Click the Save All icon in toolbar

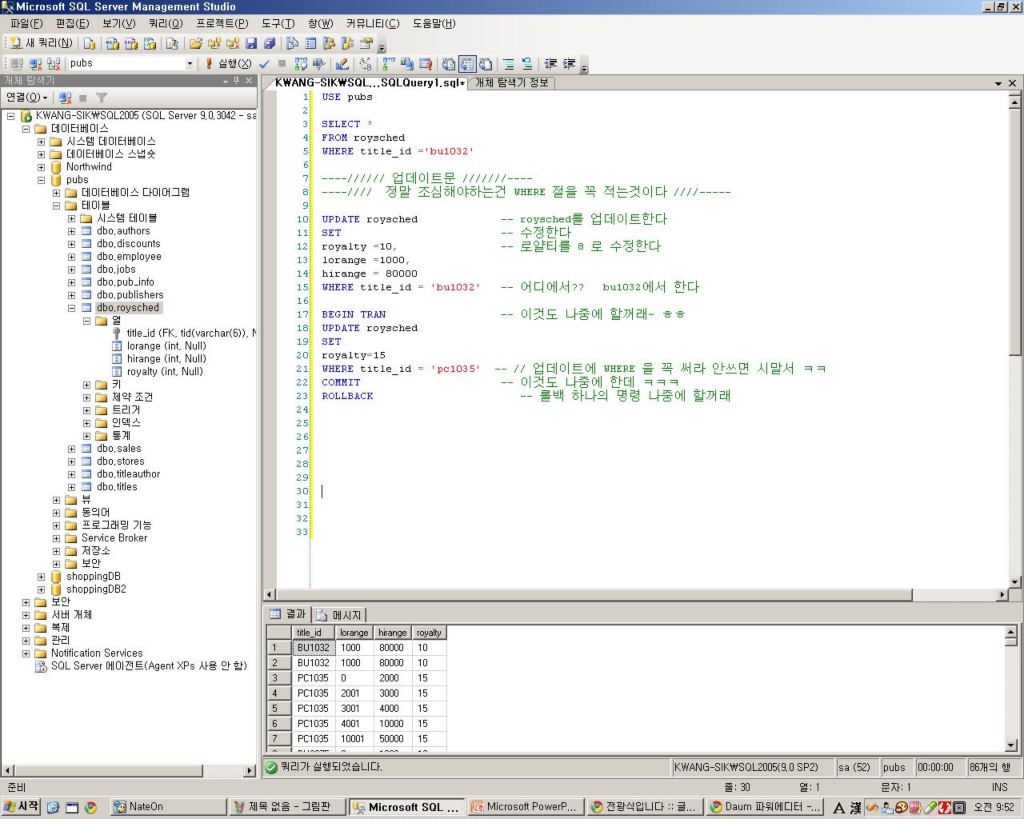tap(269, 43)
